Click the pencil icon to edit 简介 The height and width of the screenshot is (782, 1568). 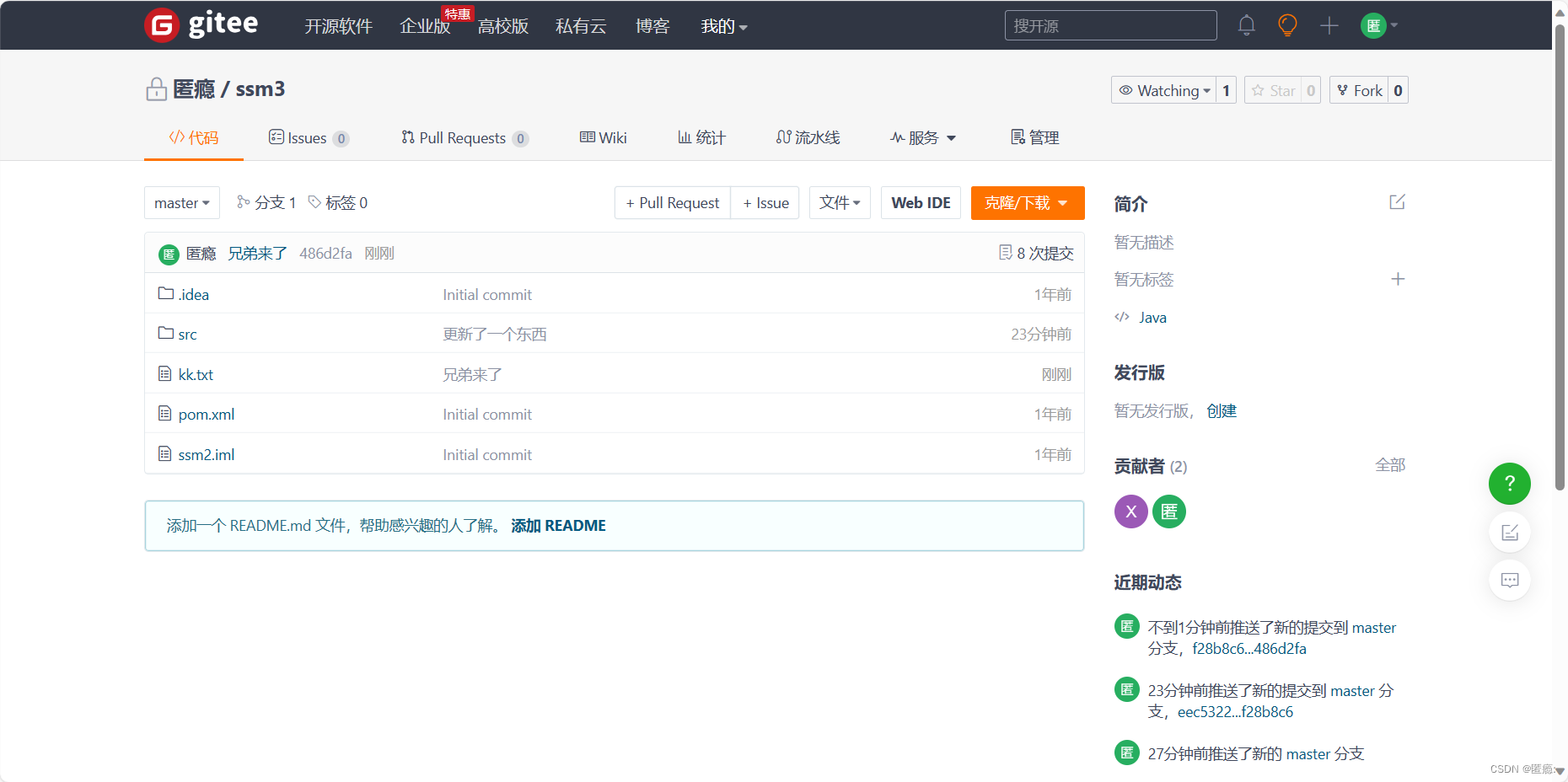1397,202
